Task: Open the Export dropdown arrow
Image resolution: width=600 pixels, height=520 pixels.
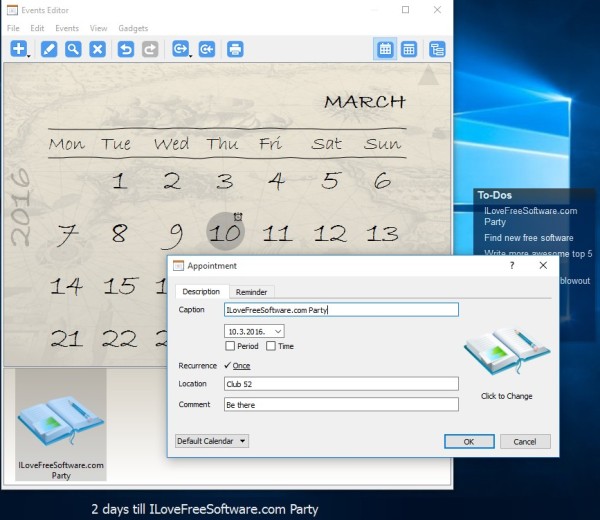Action: (x=191, y=57)
